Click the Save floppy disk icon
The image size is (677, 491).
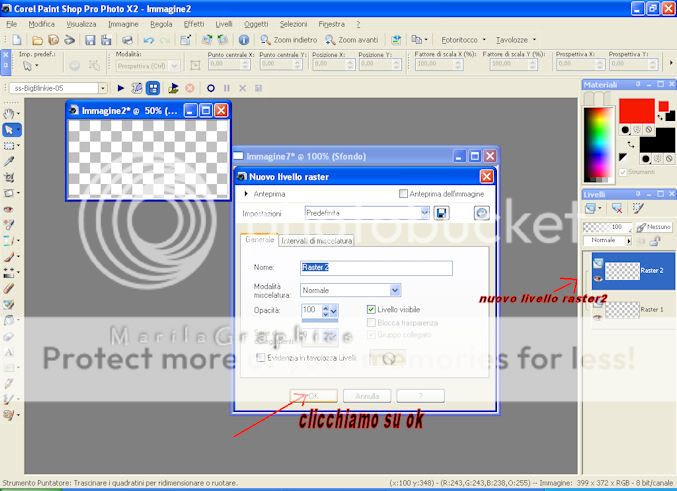click(x=90, y=40)
